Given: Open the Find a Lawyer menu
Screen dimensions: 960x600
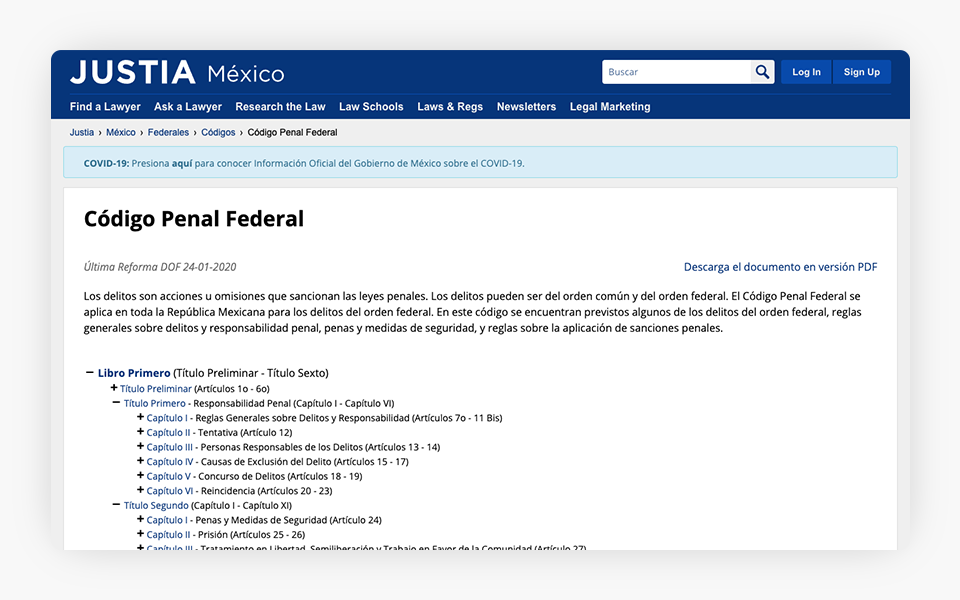Looking at the screenshot, I should (105, 107).
